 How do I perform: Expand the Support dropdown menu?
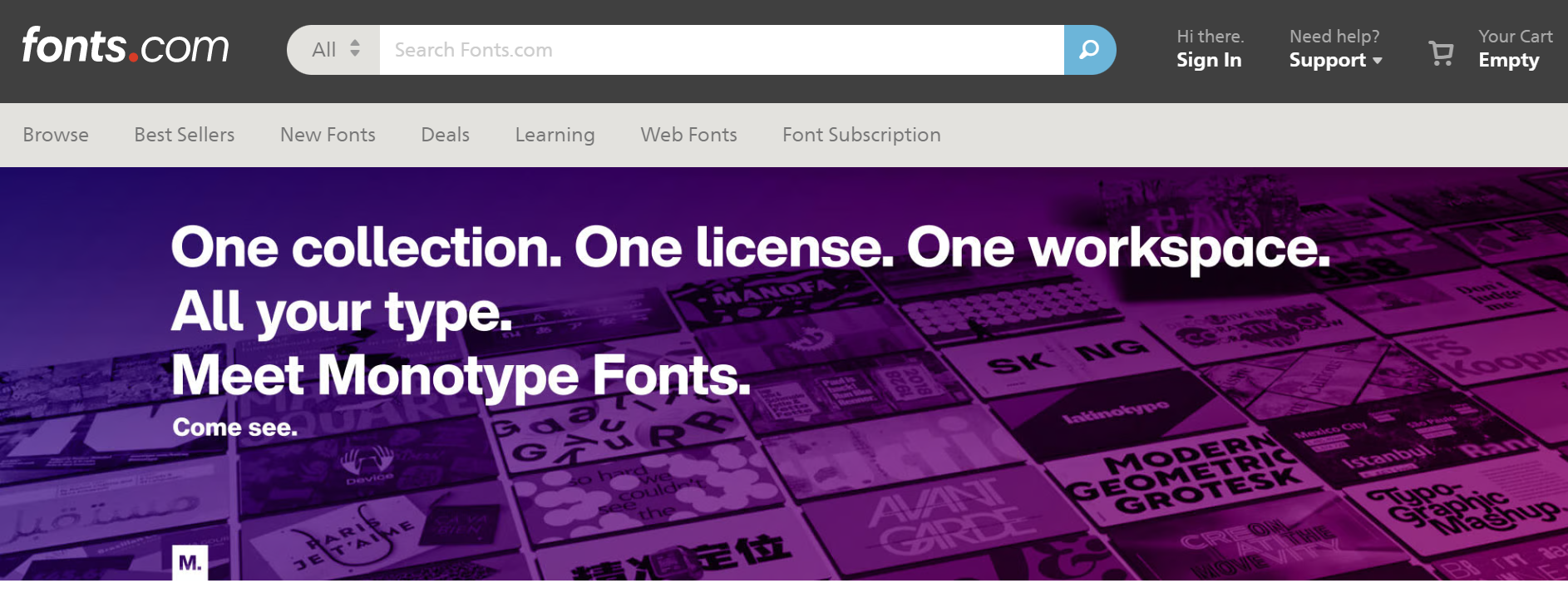click(x=1335, y=60)
